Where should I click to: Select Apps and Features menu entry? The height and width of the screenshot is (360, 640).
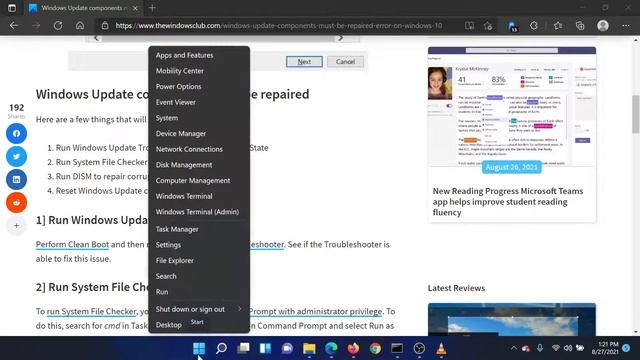click(199, 55)
